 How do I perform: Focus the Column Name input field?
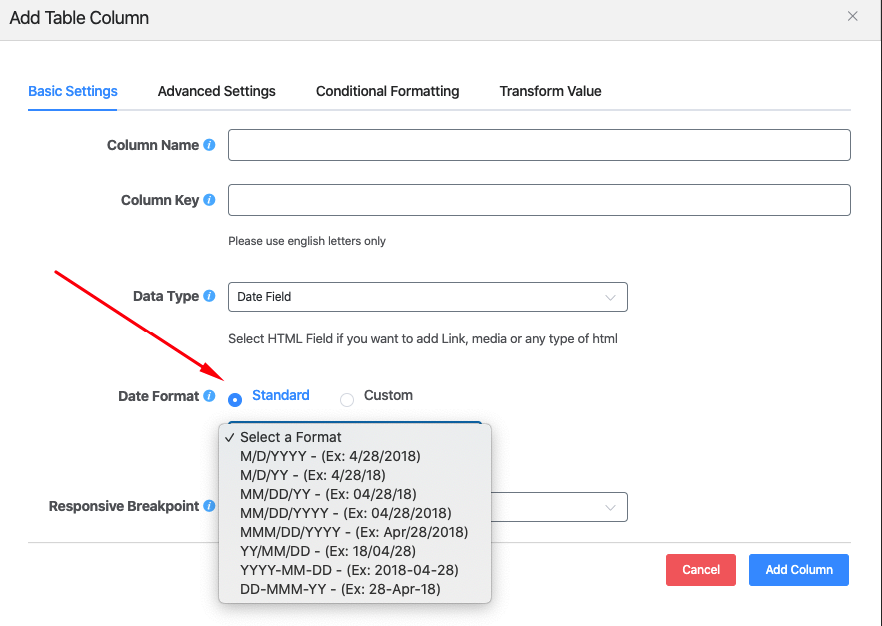[x=539, y=145]
